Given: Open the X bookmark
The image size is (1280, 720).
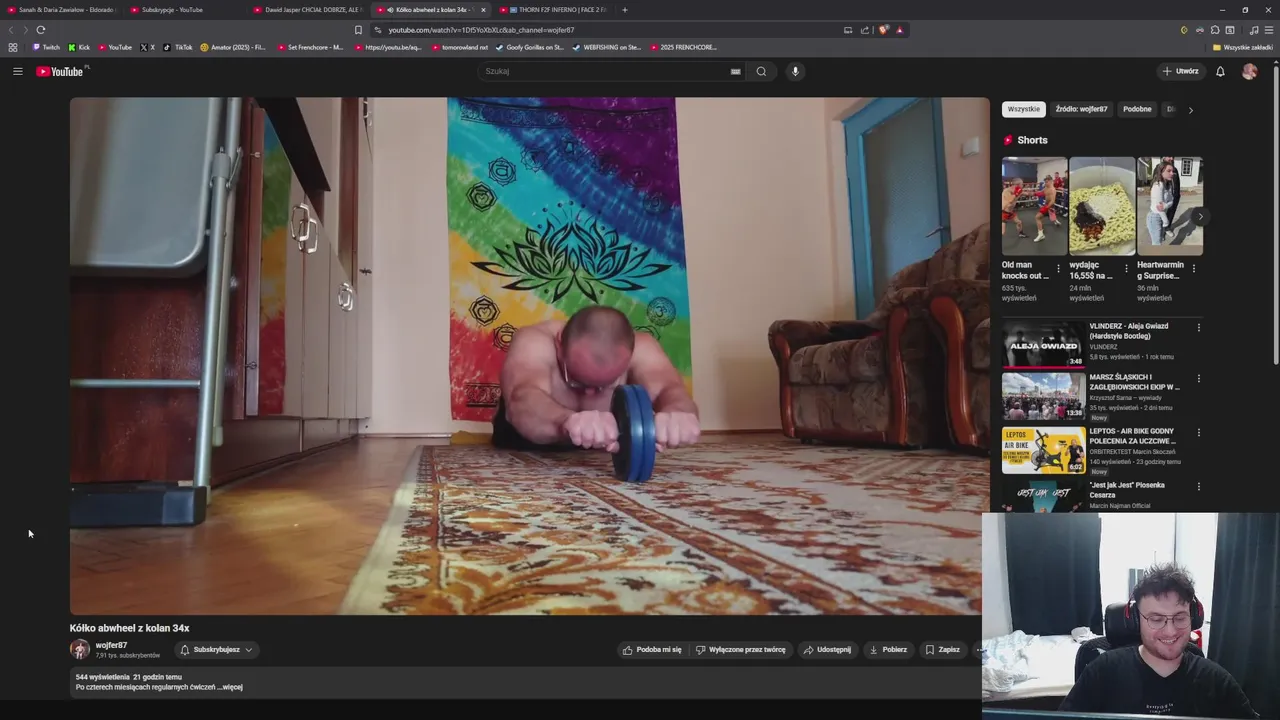Looking at the screenshot, I should click(148, 47).
